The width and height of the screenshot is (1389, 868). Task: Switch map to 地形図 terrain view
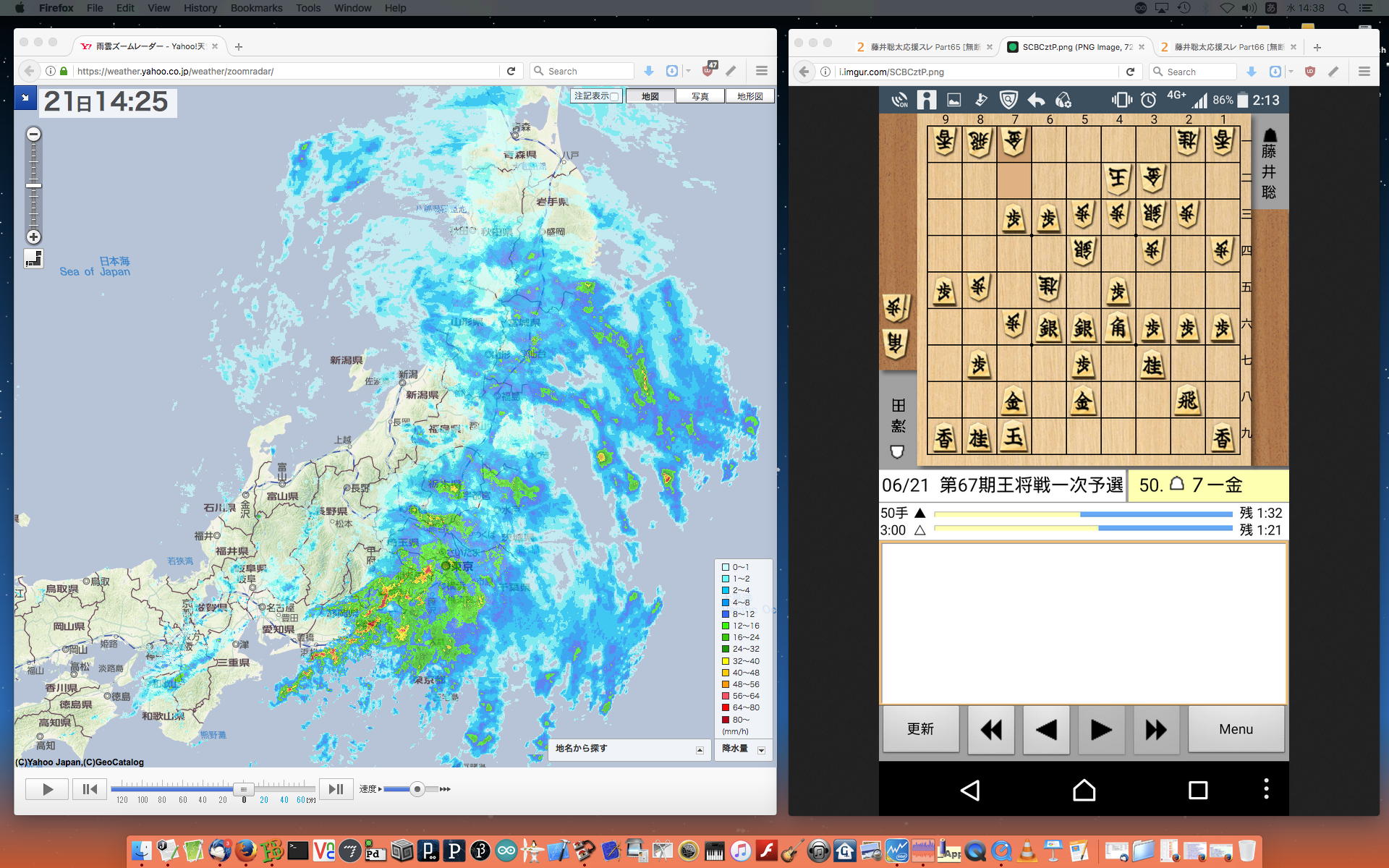(749, 96)
